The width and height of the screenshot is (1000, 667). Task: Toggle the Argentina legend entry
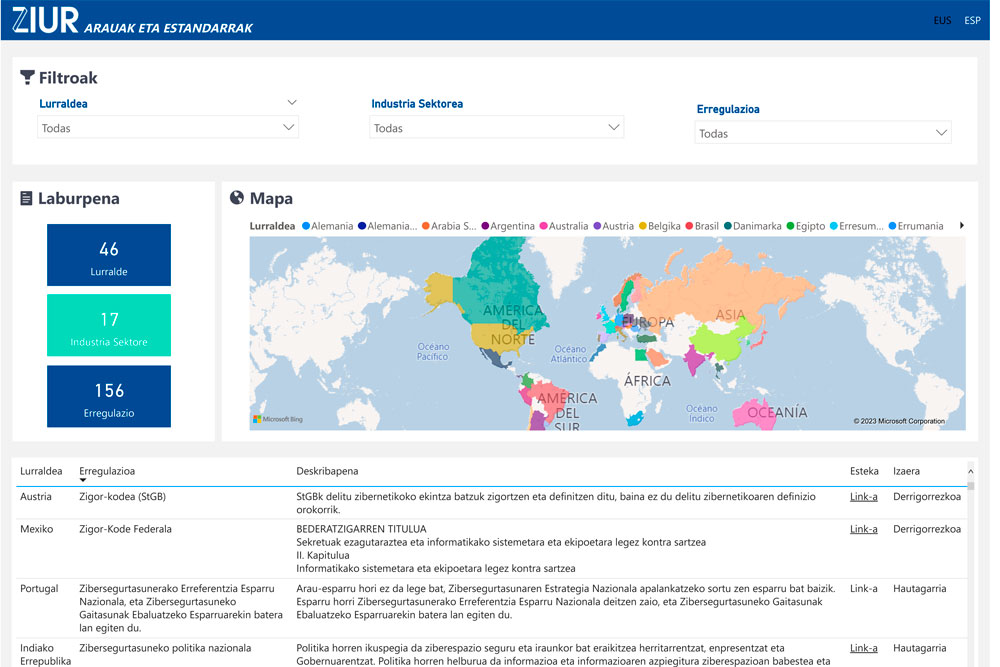point(511,226)
